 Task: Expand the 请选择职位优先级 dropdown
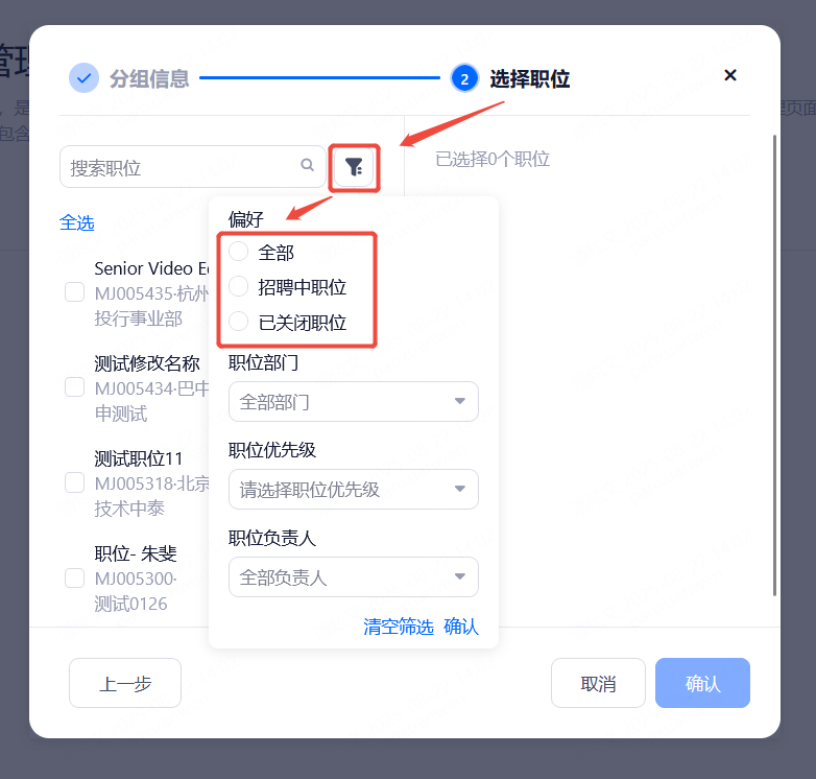(353, 490)
